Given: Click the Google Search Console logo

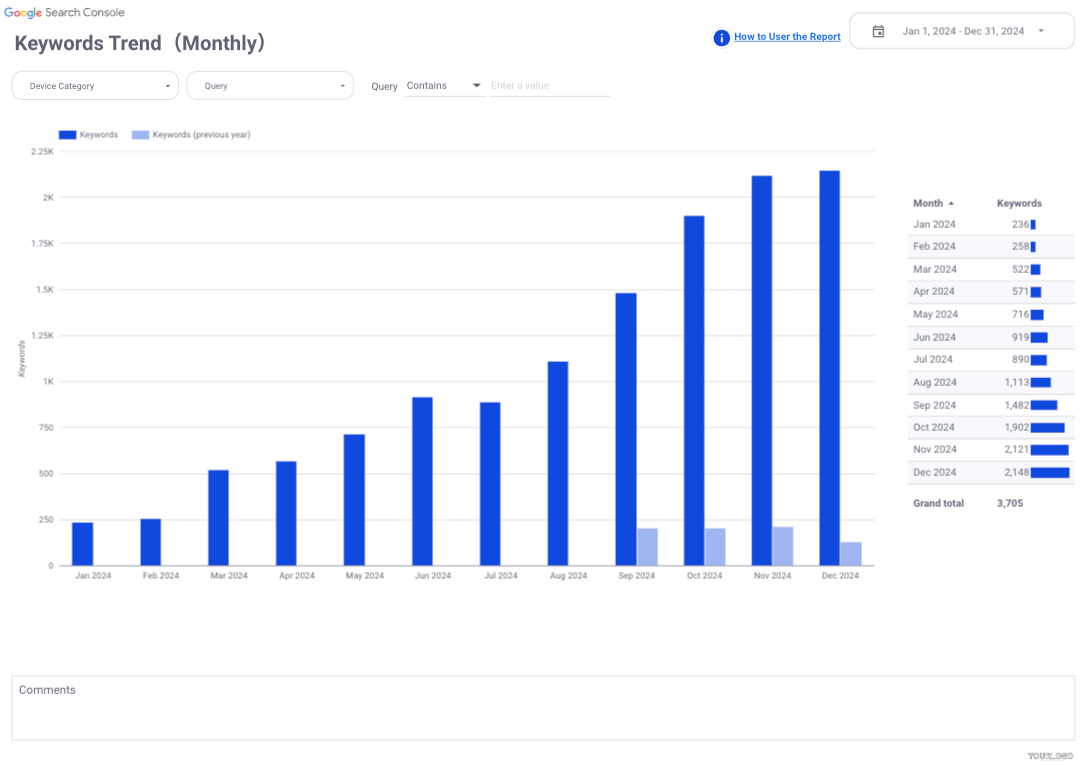Looking at the screenshot, I should tap(64, 12).
